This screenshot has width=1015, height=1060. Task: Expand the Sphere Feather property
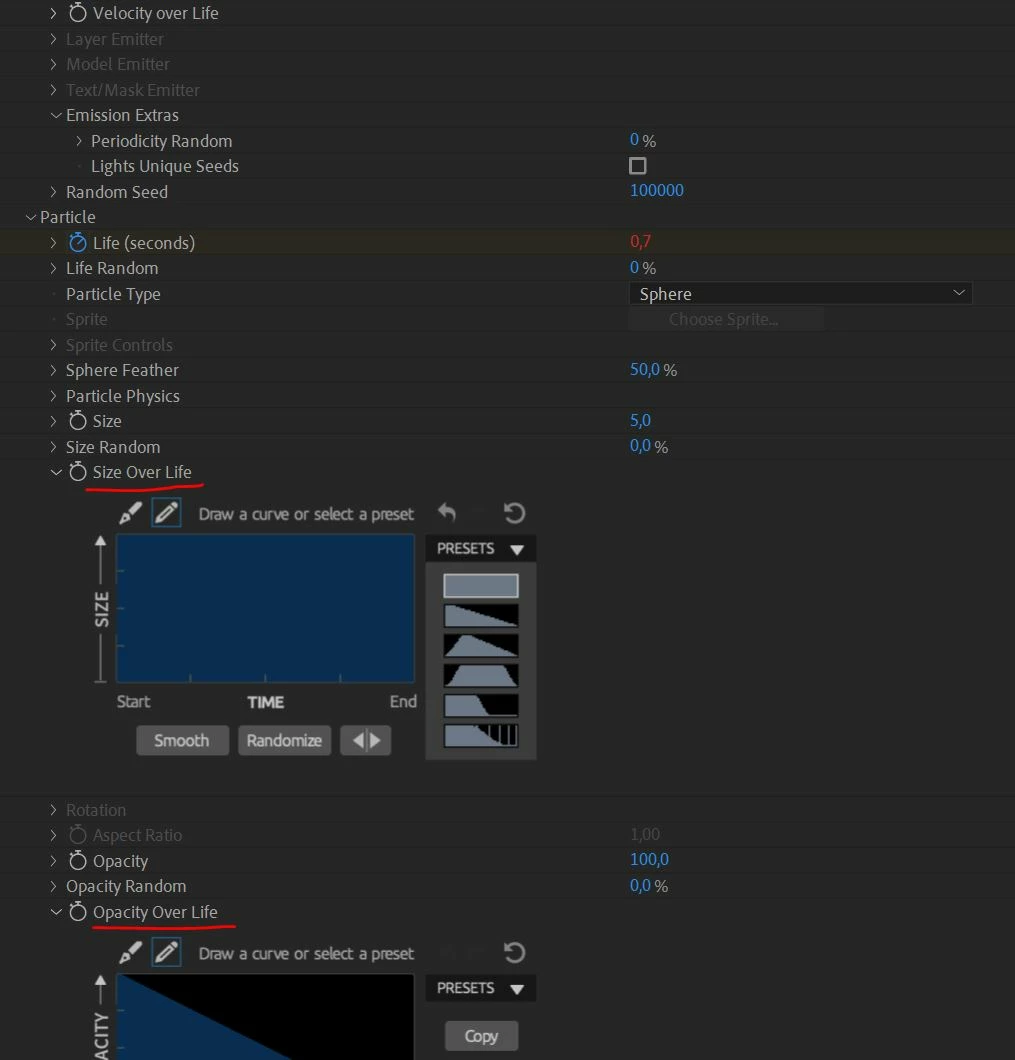[x=53, y=370]
